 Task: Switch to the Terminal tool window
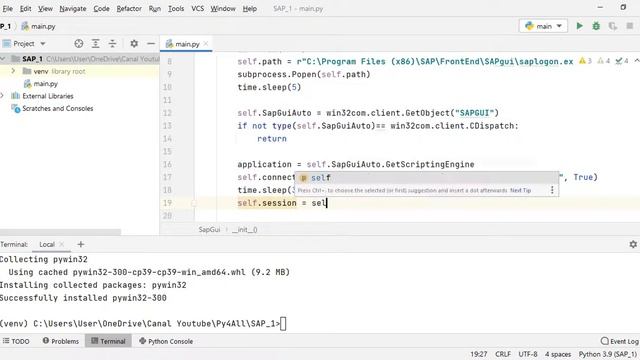(108, 341)
